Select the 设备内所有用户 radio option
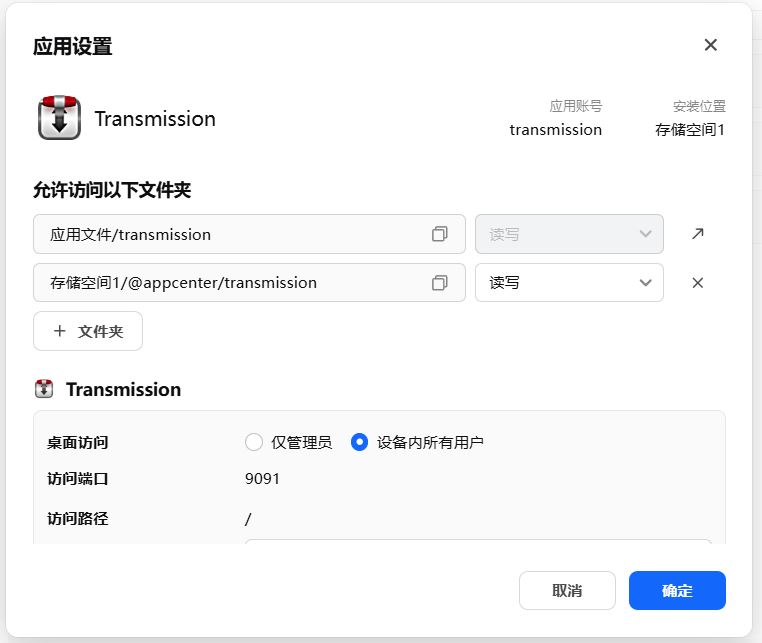 [x=359, y=442]
